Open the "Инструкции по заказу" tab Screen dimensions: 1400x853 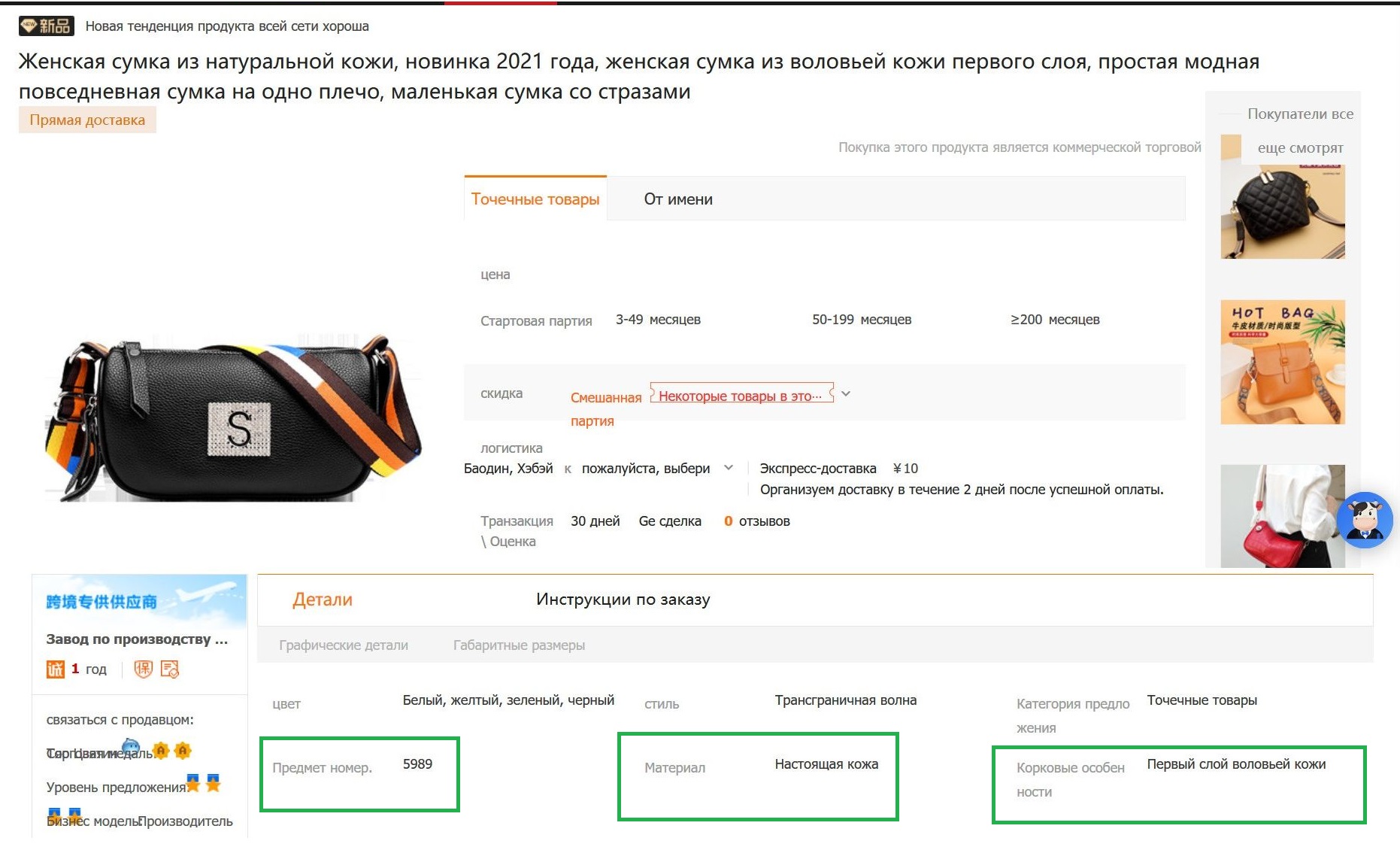tap(623, 600)
